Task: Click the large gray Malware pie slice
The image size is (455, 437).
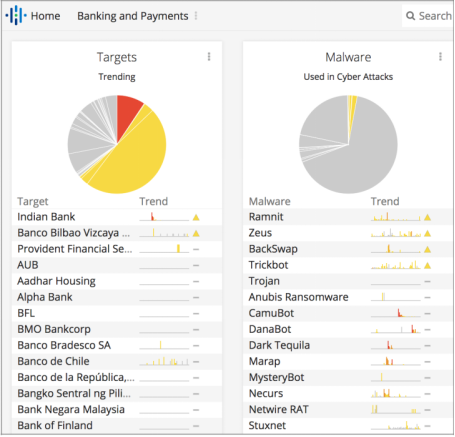Action: pyautogui.click(x=363, y=157)
